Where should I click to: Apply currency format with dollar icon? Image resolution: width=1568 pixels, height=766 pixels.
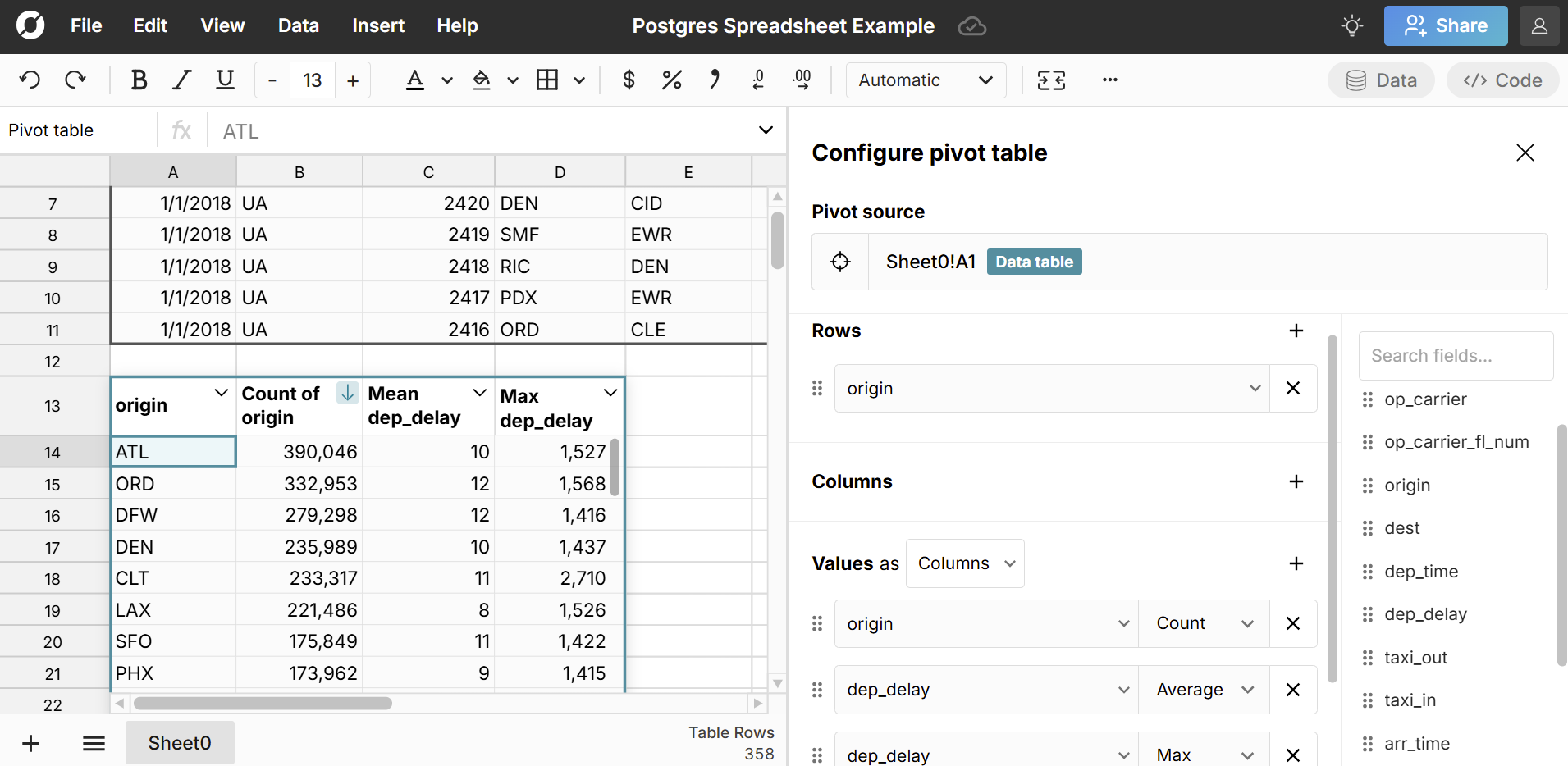coord(629,80)
